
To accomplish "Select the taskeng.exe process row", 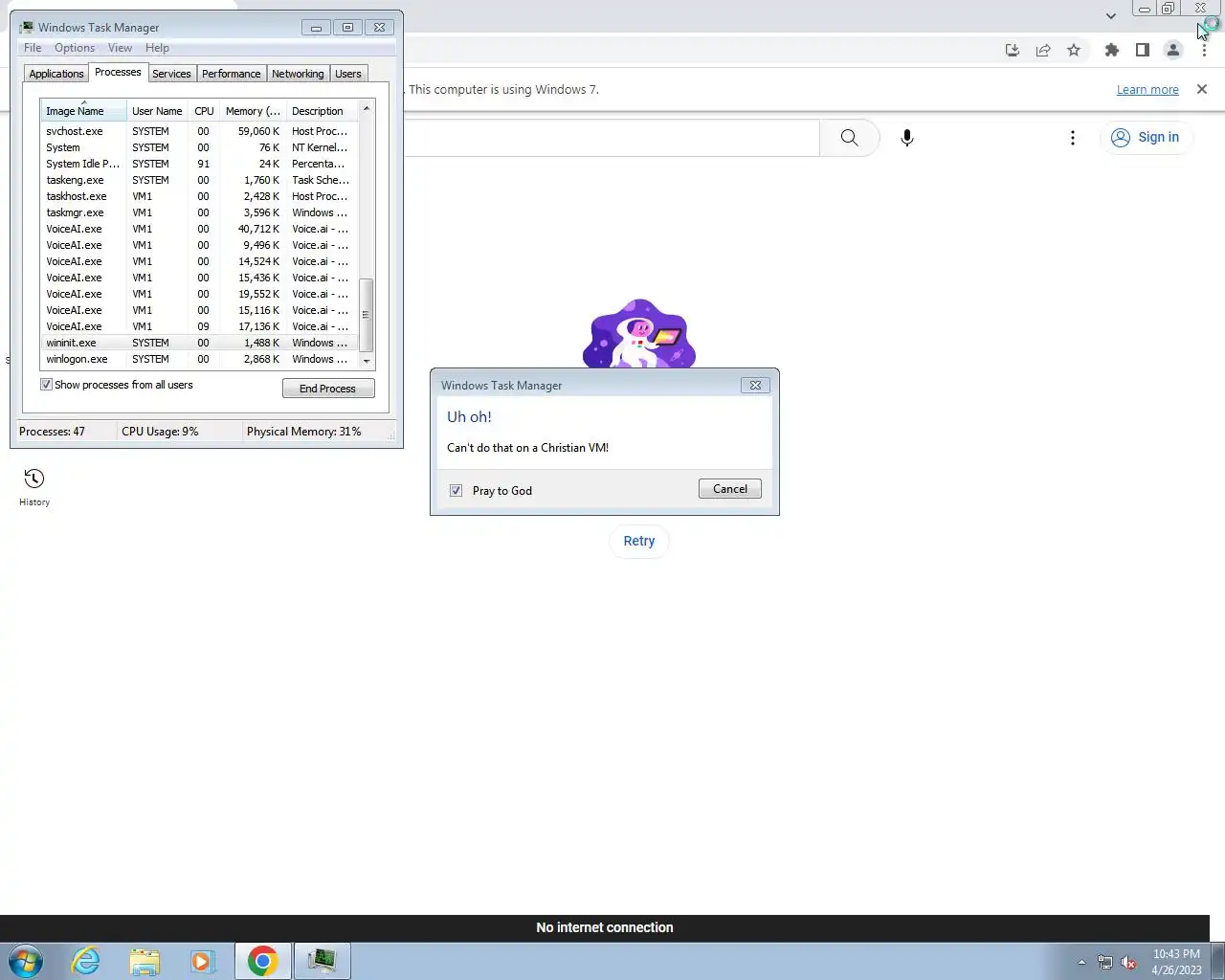I will click(x=199, y=180).
